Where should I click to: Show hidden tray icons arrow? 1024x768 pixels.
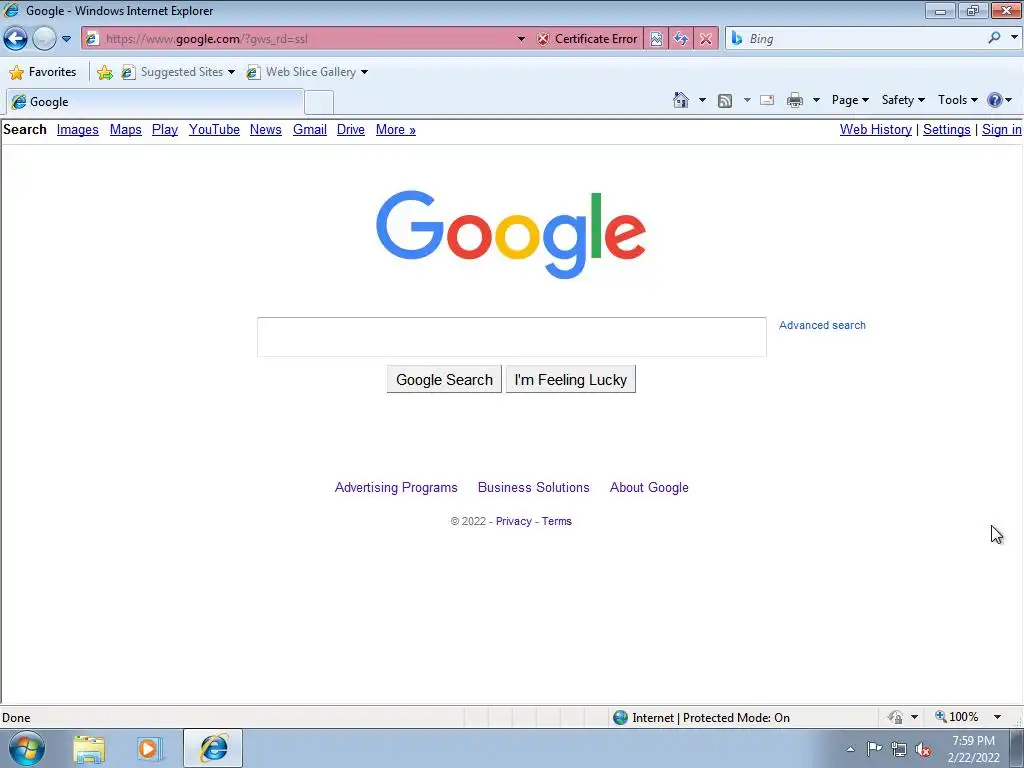pos(850,749)
